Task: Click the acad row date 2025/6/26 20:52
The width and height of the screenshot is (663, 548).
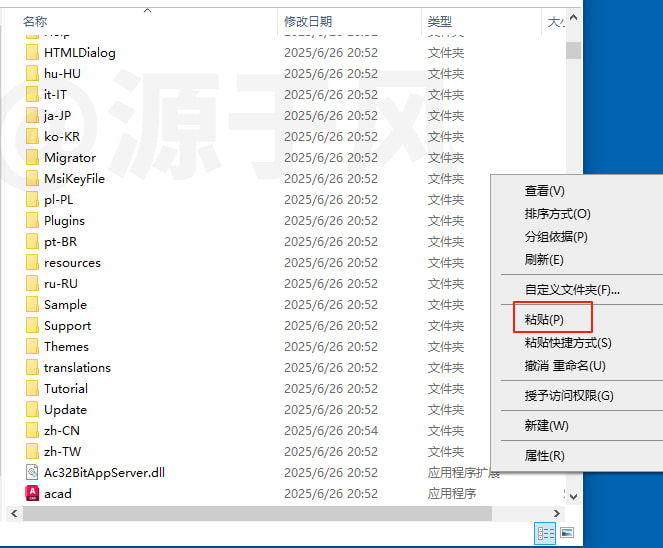Action: pos(331,494)
